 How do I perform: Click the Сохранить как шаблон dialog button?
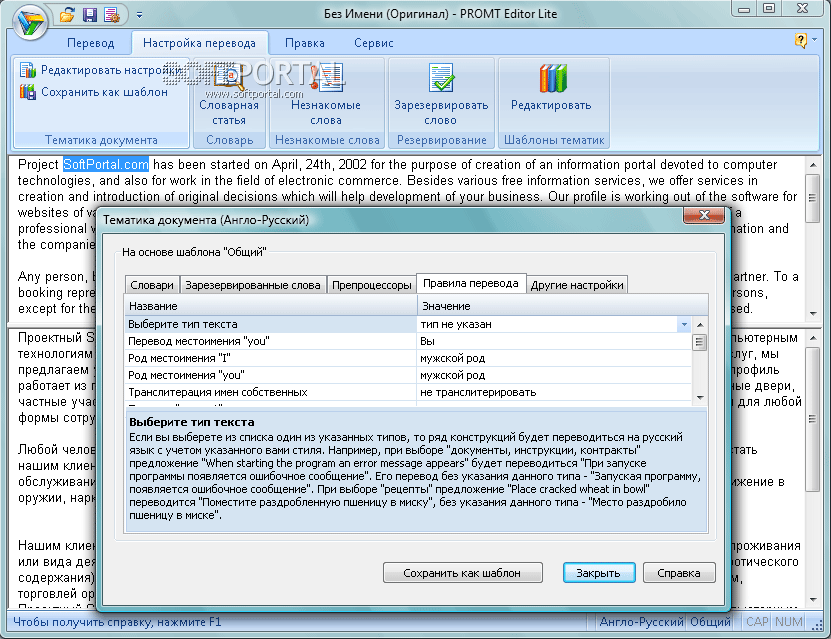pyautogui.click(x=462, y=573)
